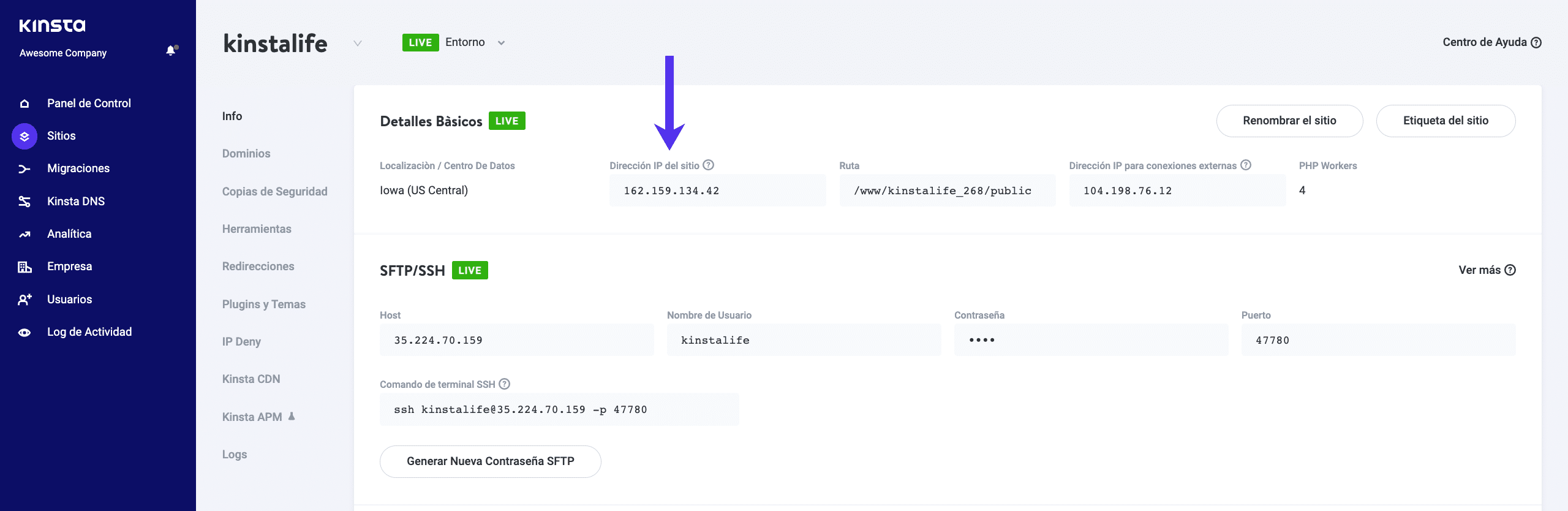The height and width of the screenshot is (511, 1568).
Task: Click the SSH terminal command field
Action: 559,409
